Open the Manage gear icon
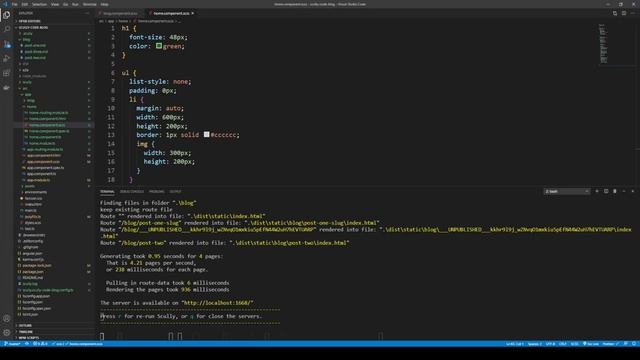 coord(7,333)
